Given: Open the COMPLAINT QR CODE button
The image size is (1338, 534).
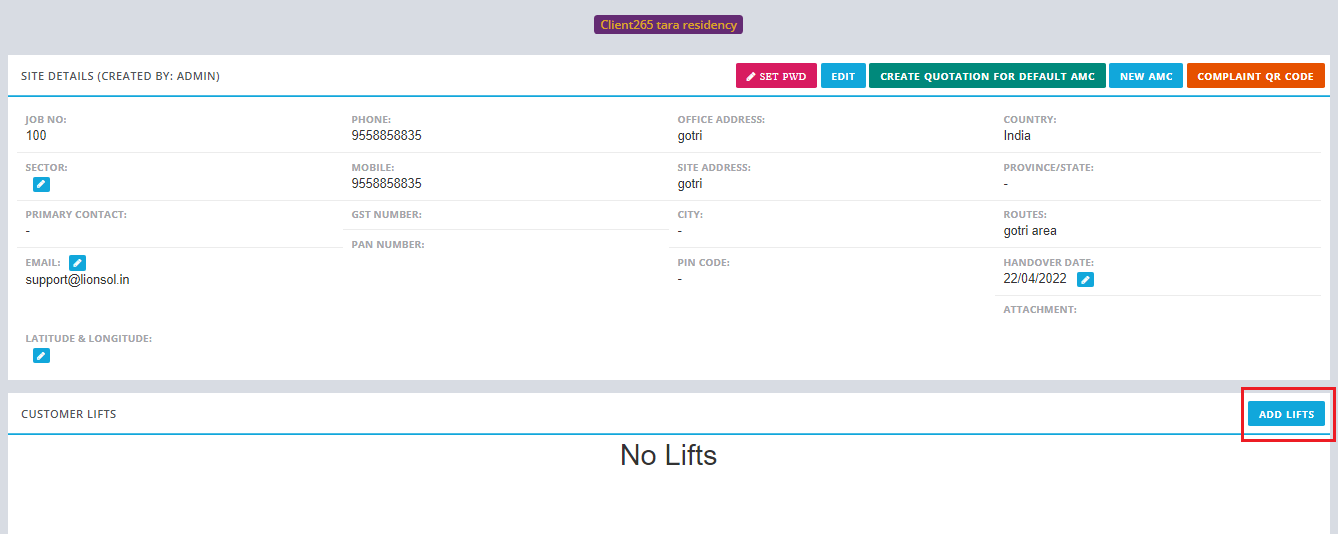Looking at the screenshot, I should tap(1255, 76).
